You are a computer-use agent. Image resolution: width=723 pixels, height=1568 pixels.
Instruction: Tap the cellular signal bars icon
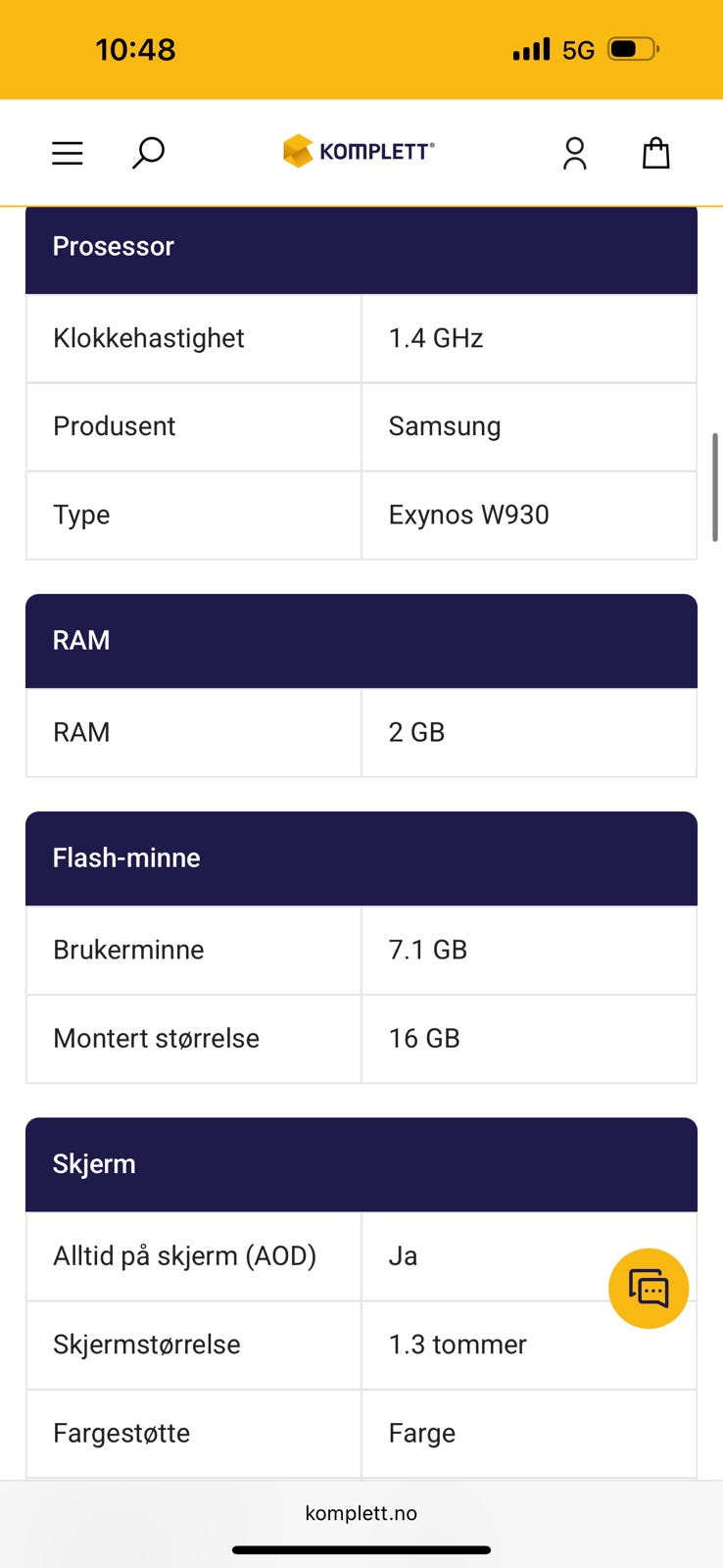531,49
